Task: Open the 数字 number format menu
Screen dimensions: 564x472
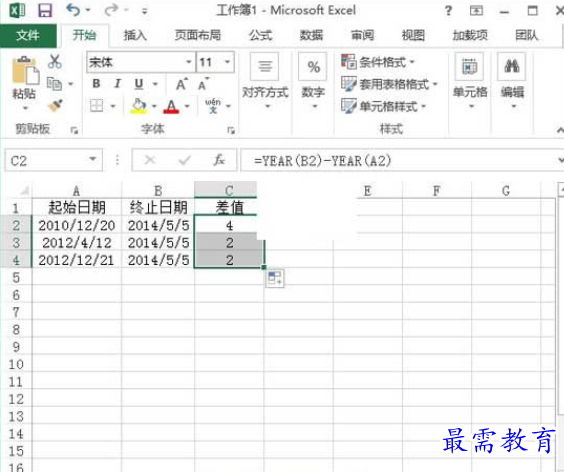Action: (x=313, y=82)
